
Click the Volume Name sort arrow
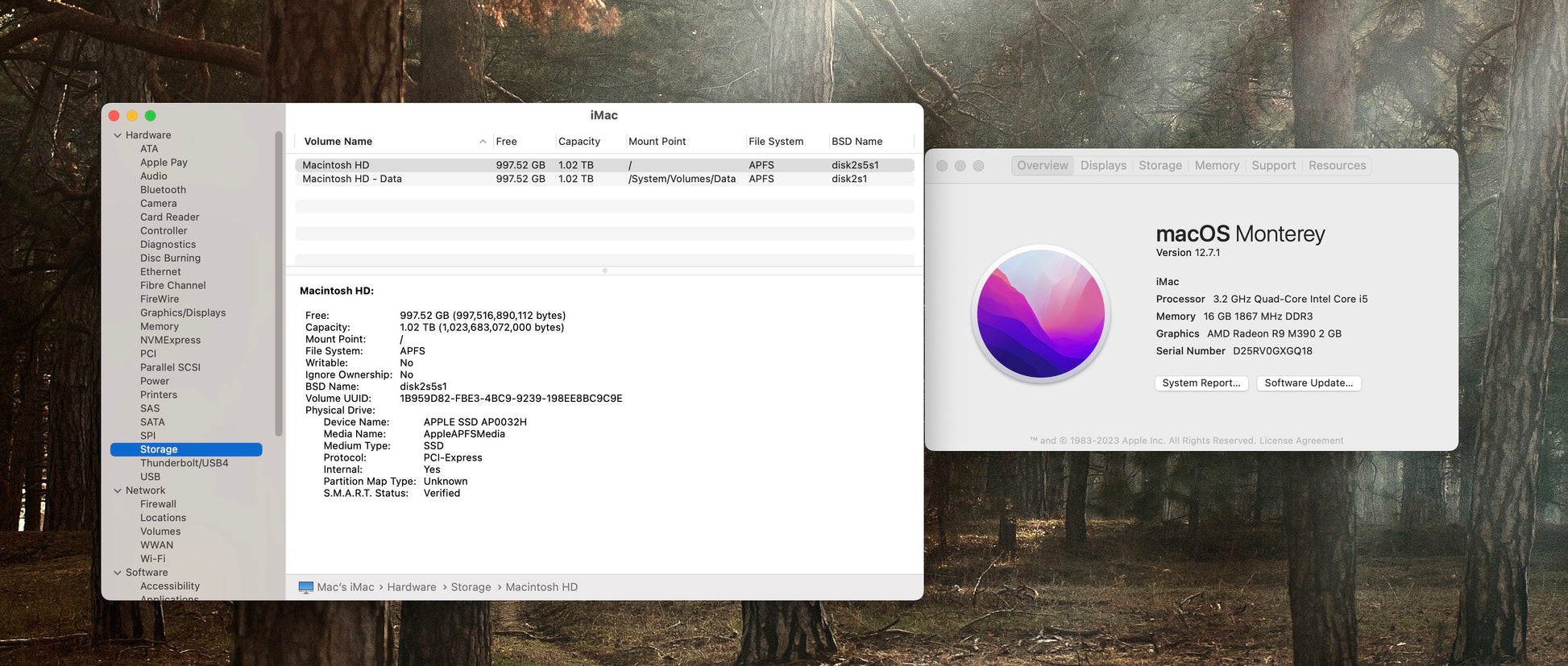click(483, 142)
